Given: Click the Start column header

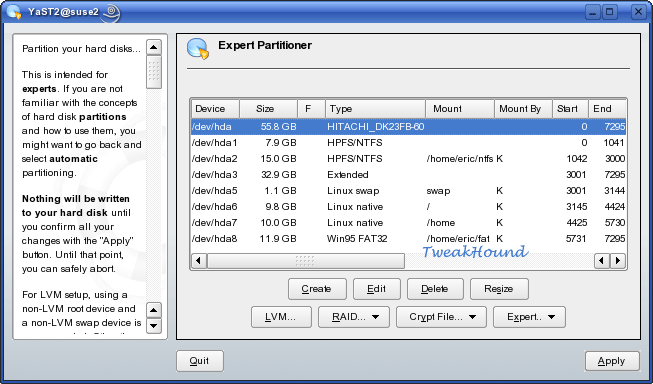Looking at the screenshot, I should click(x=570, y=109).
